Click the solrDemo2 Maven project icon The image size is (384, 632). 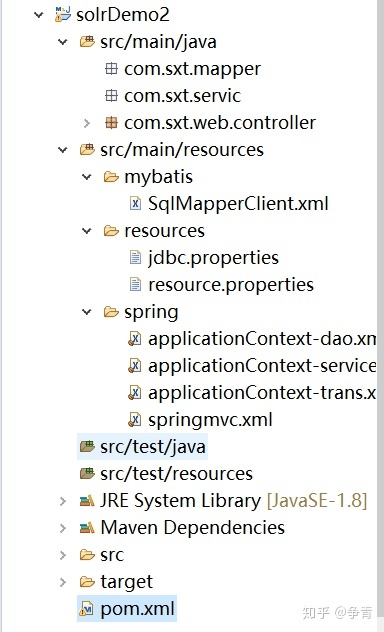pyautogui.click(x=63, y=15)
